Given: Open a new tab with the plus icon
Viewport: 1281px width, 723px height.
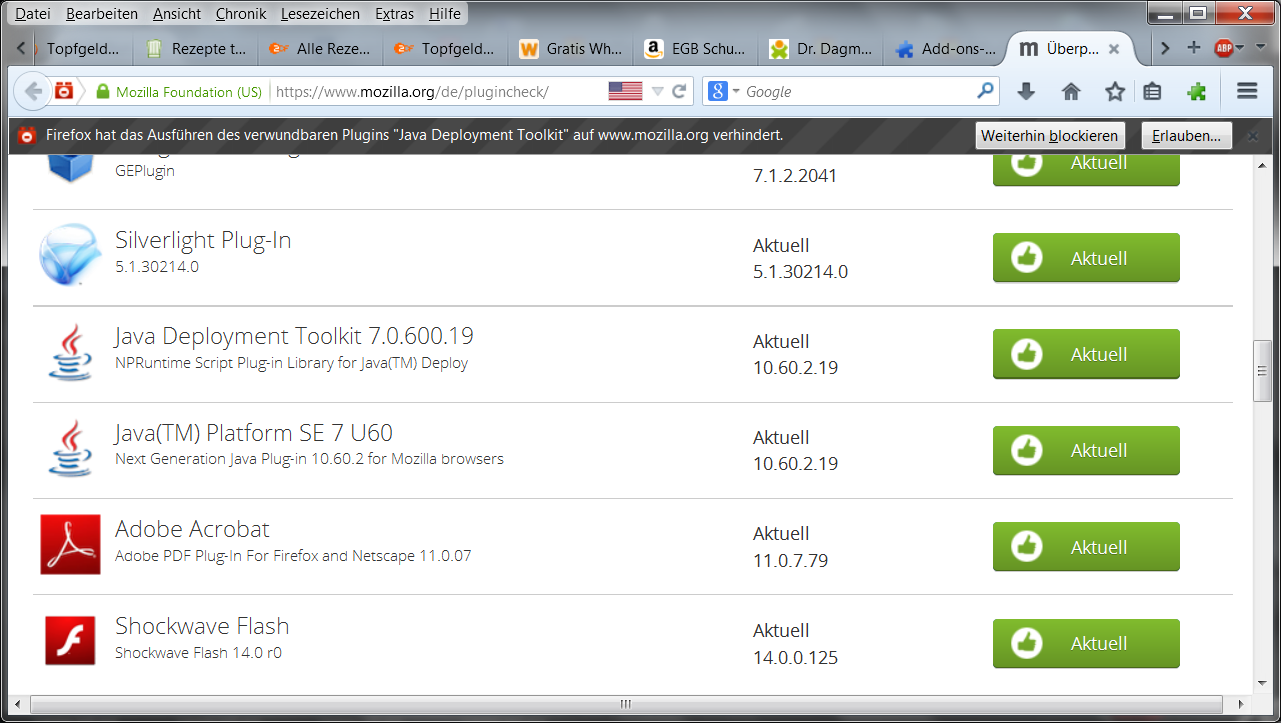Looking at the screenshot, I should pos(1193,47).
